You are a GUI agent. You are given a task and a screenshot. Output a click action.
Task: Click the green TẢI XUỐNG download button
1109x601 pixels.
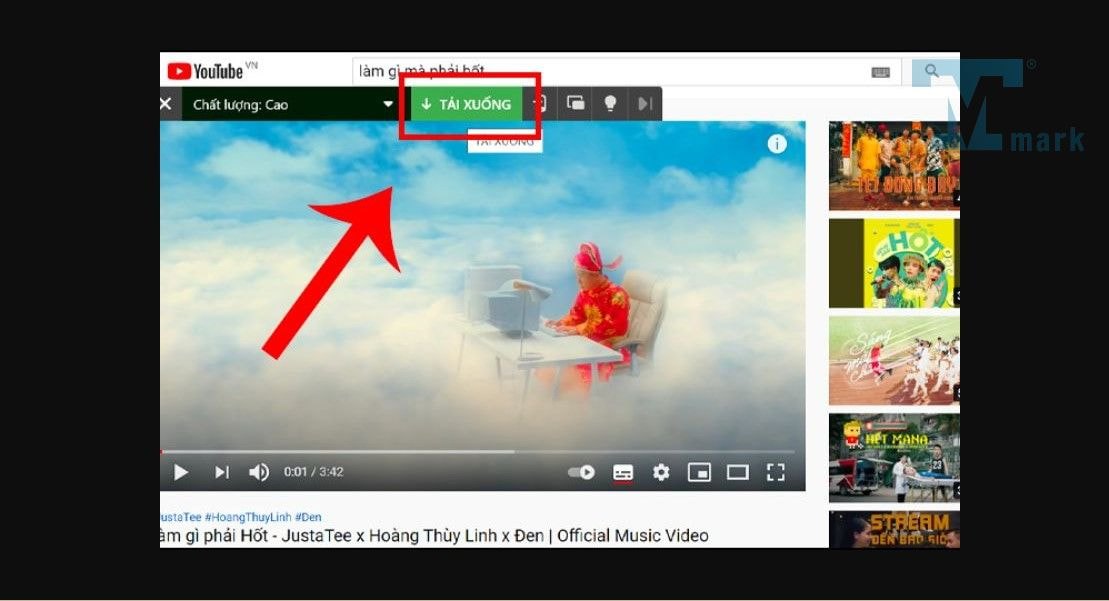(466, 104)
